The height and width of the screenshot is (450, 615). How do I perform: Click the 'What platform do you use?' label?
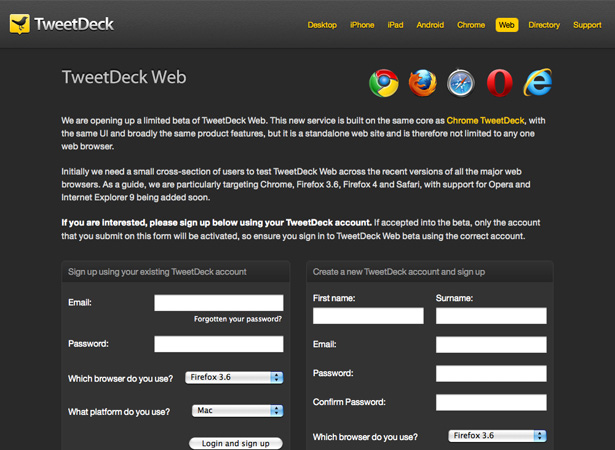119,412
